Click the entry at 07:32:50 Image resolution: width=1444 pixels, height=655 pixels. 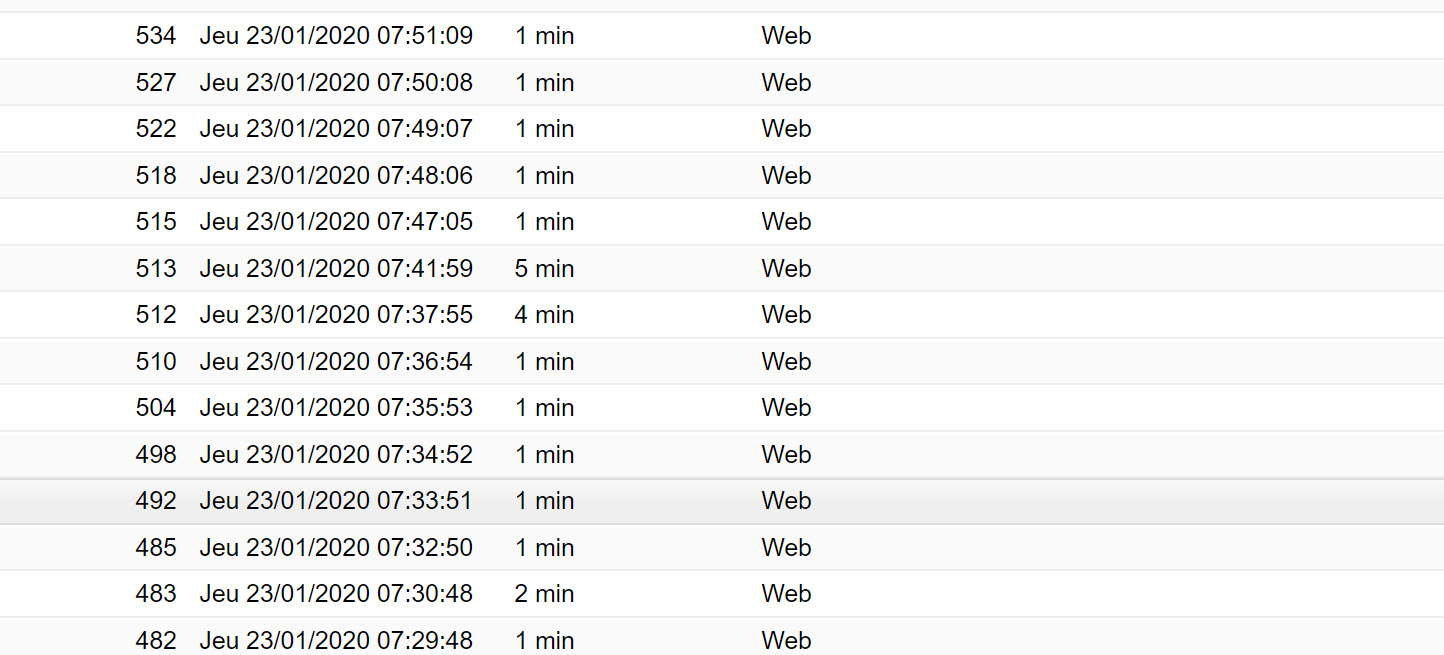(722, 547)
